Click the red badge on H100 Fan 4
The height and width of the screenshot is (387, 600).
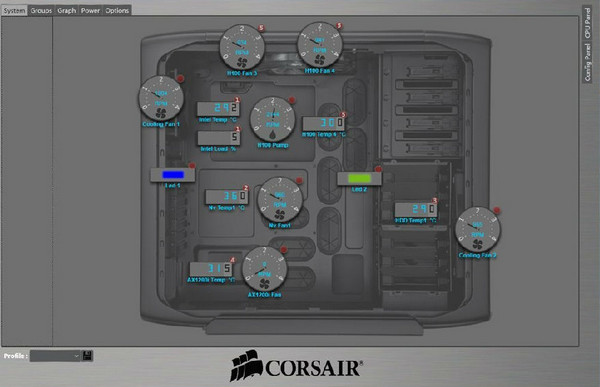coord(339,26)
